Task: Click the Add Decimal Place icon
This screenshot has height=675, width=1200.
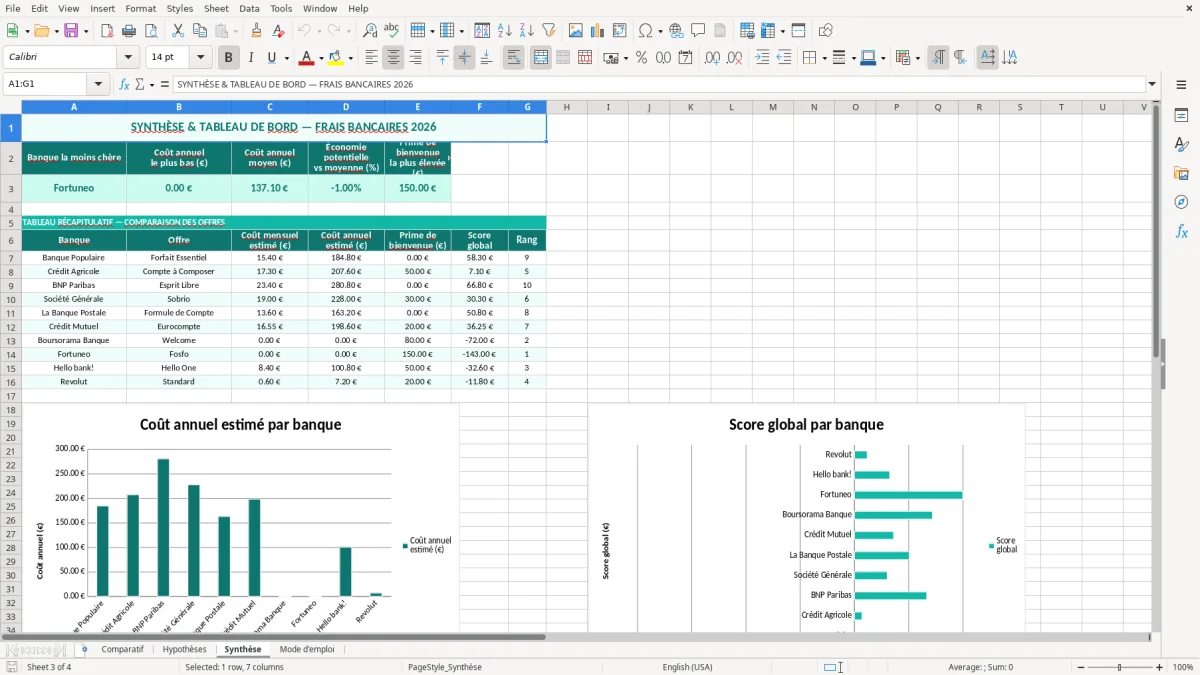Action: (x=712, y=58)
